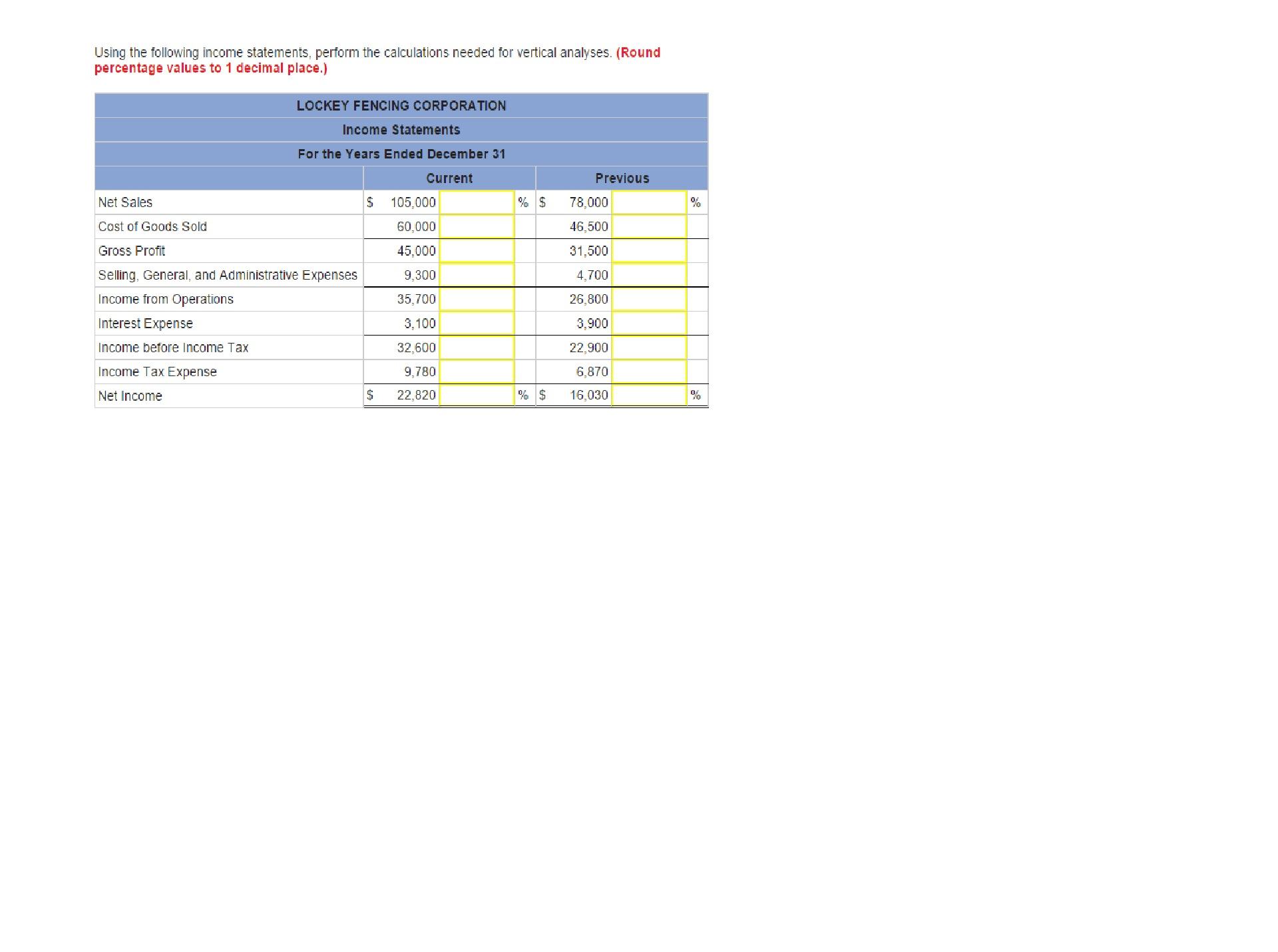Focus Previous Selling, General, Administrative percentage box
Image resolution: width=1278 pixels, height=952 pixels.
tap(649, 275)
